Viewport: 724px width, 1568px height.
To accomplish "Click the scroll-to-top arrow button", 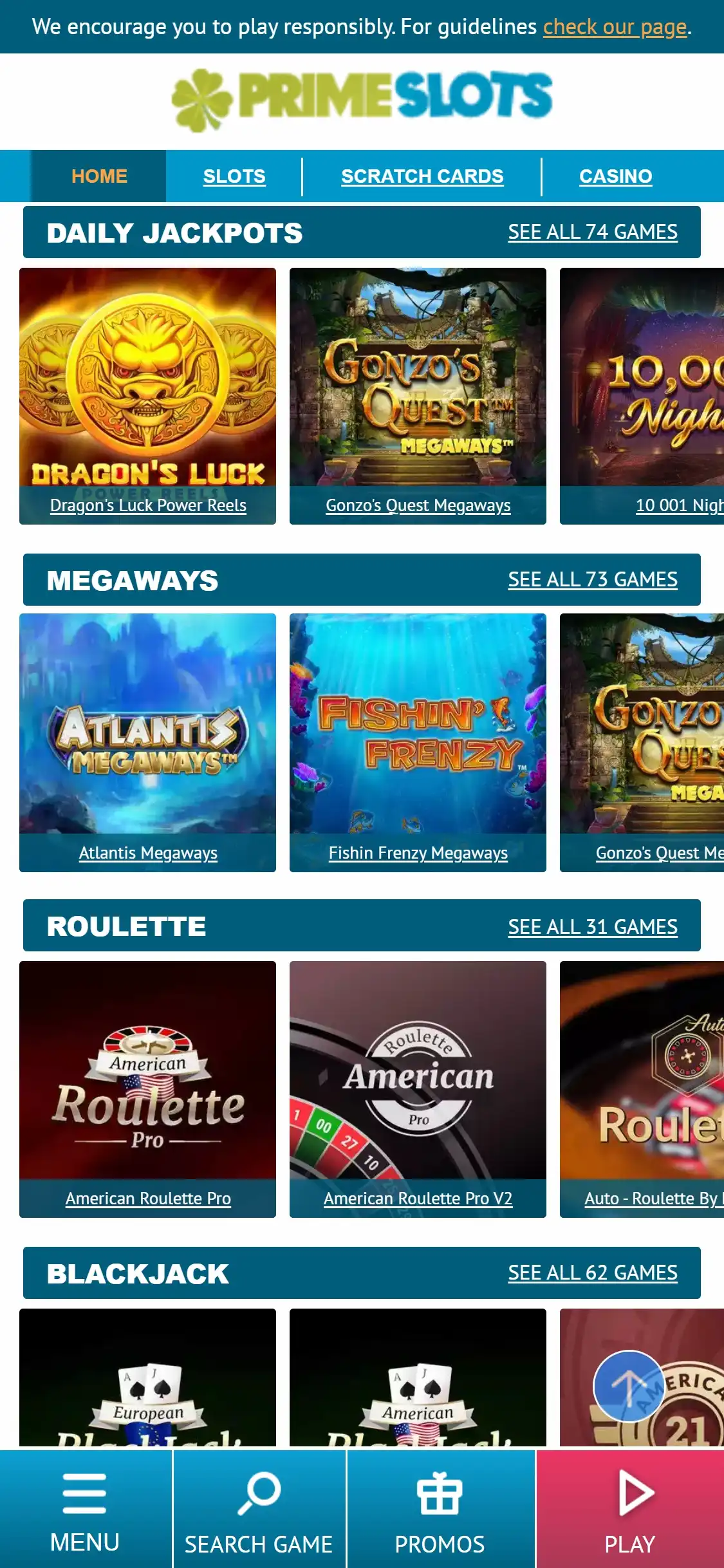I will tap(629, 1386).
